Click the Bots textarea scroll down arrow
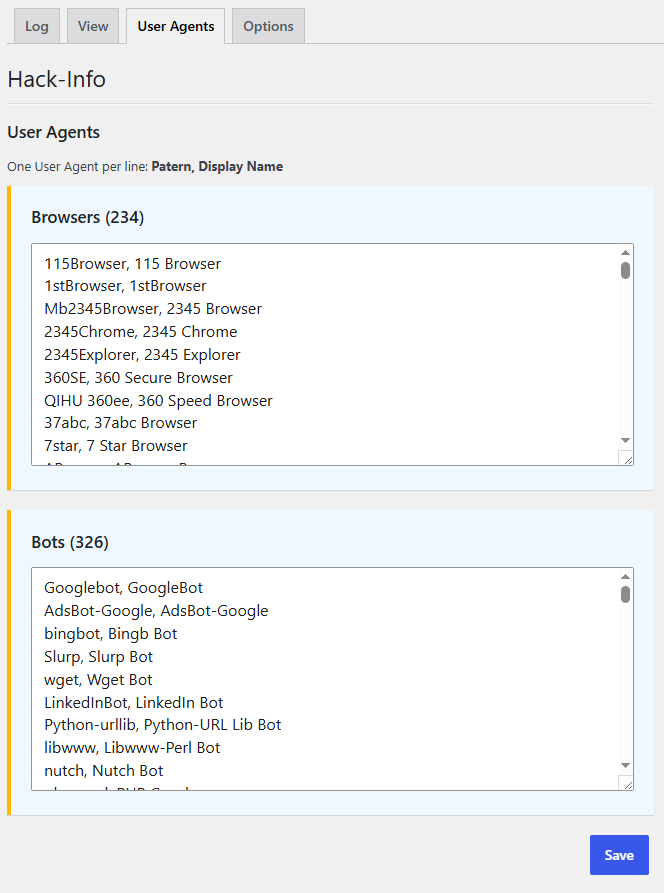 click(625, 765)
